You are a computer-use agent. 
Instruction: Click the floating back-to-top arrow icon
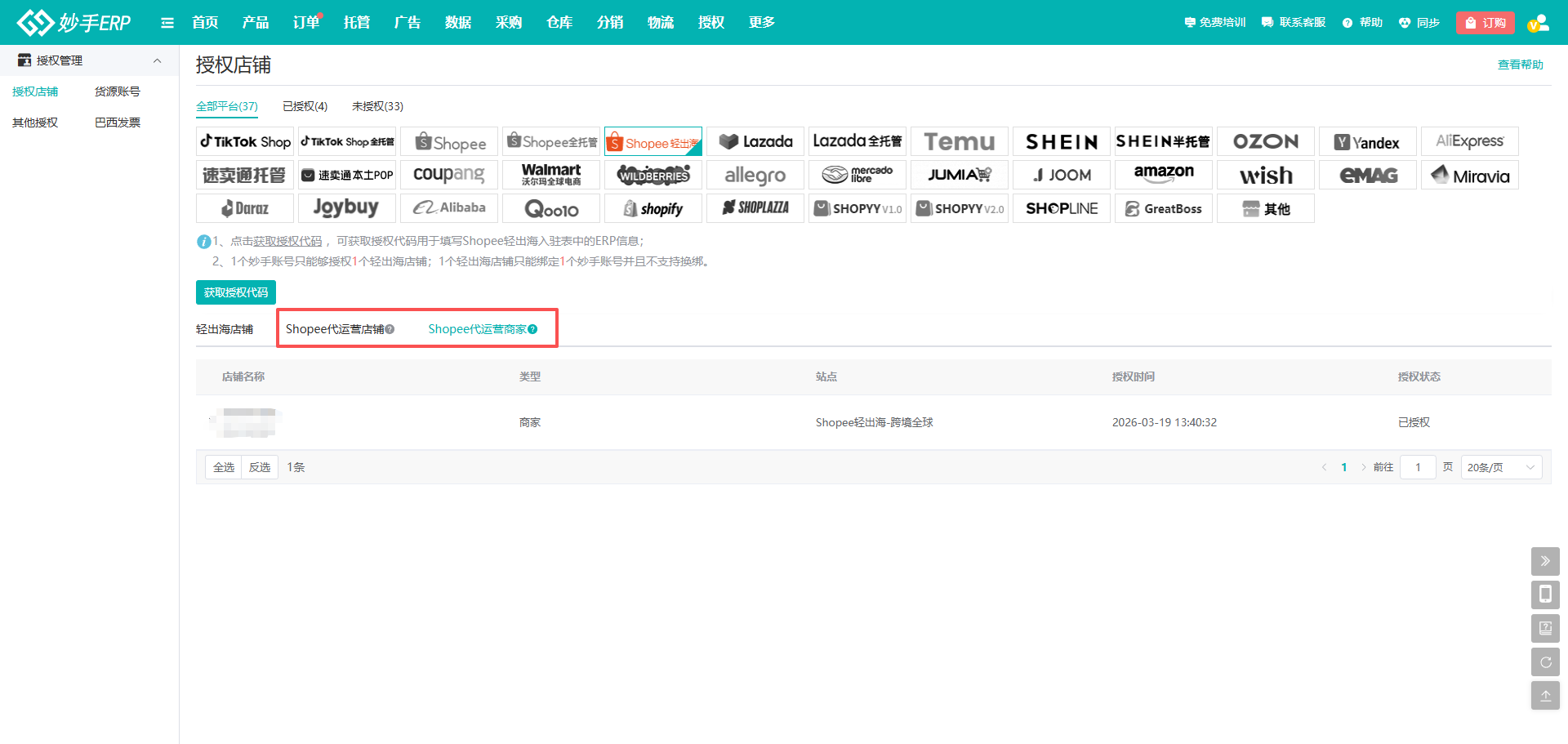(x=1545, y=696)
